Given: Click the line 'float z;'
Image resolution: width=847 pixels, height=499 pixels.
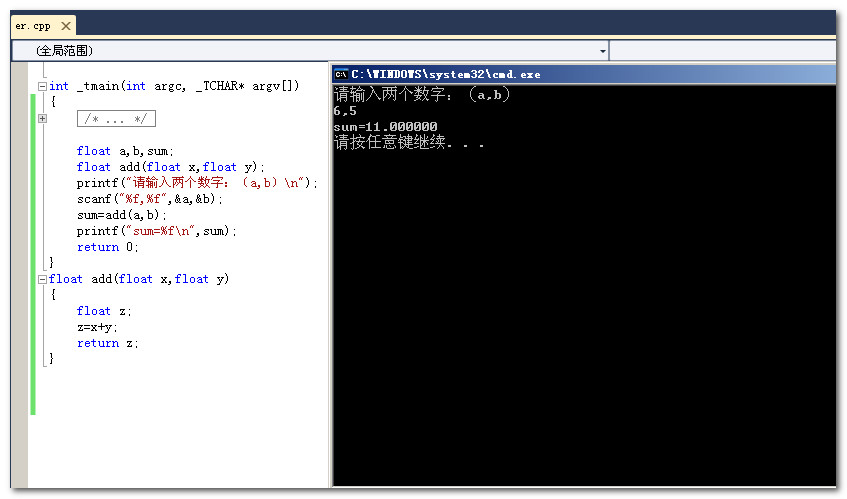Looking at the screenshot, I should 104,311.
